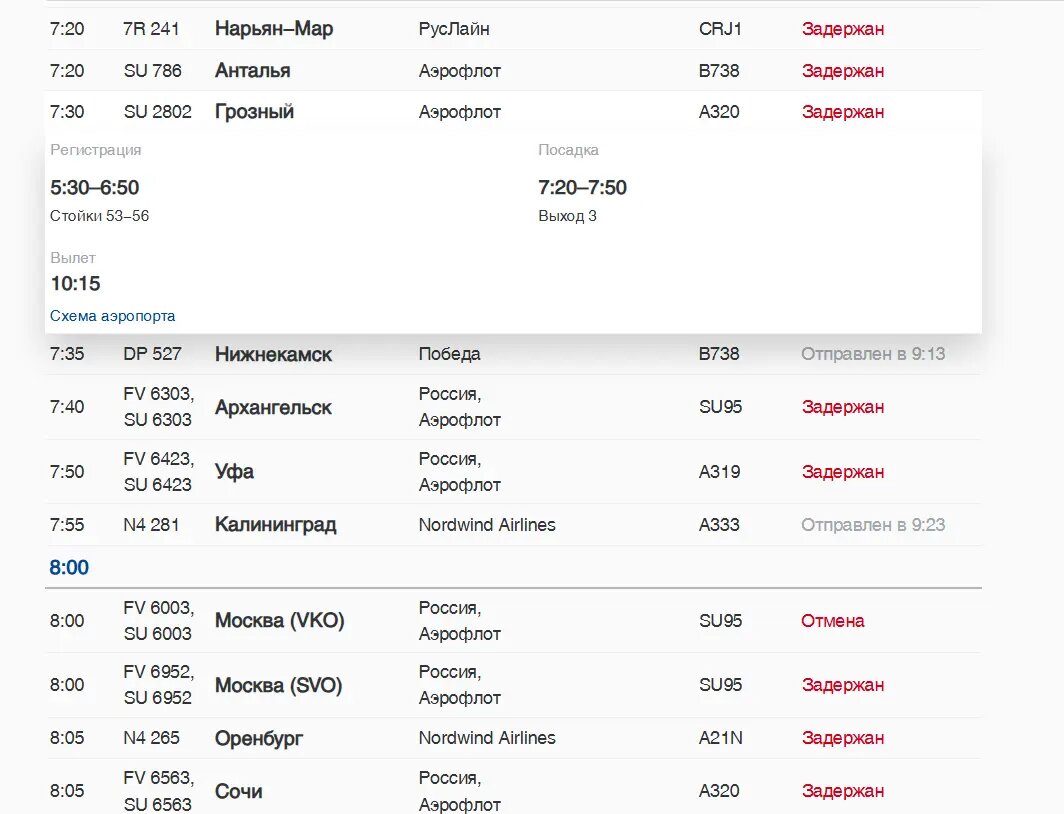This screenshot has width=1064, height=814.
Task: Click the Победа airline name
Action: coord(449,354)
